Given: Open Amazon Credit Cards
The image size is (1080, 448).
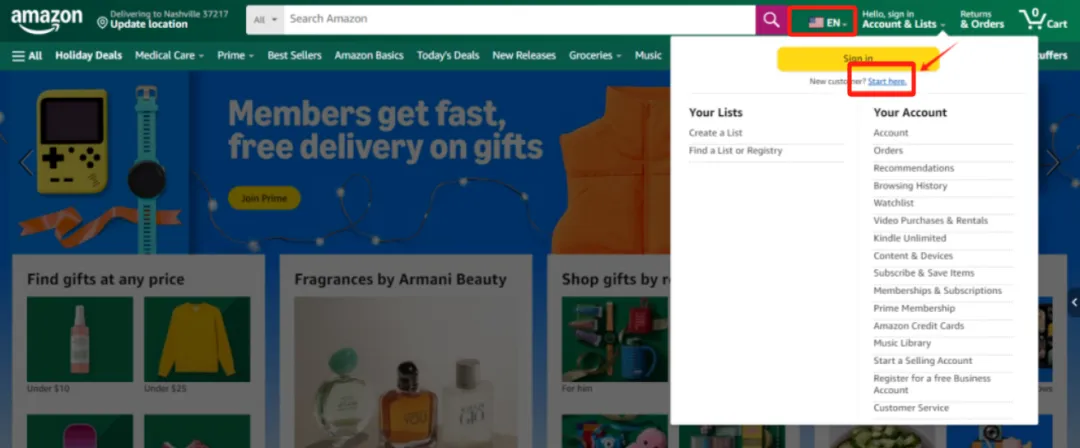Looking at the screenshot, I should point(919,326).
